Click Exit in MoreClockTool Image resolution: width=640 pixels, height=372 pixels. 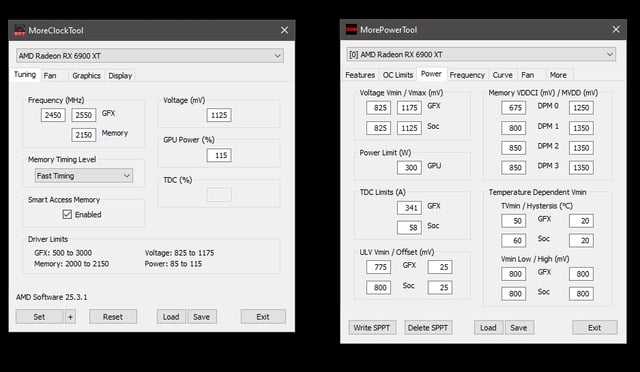(263, 316)
